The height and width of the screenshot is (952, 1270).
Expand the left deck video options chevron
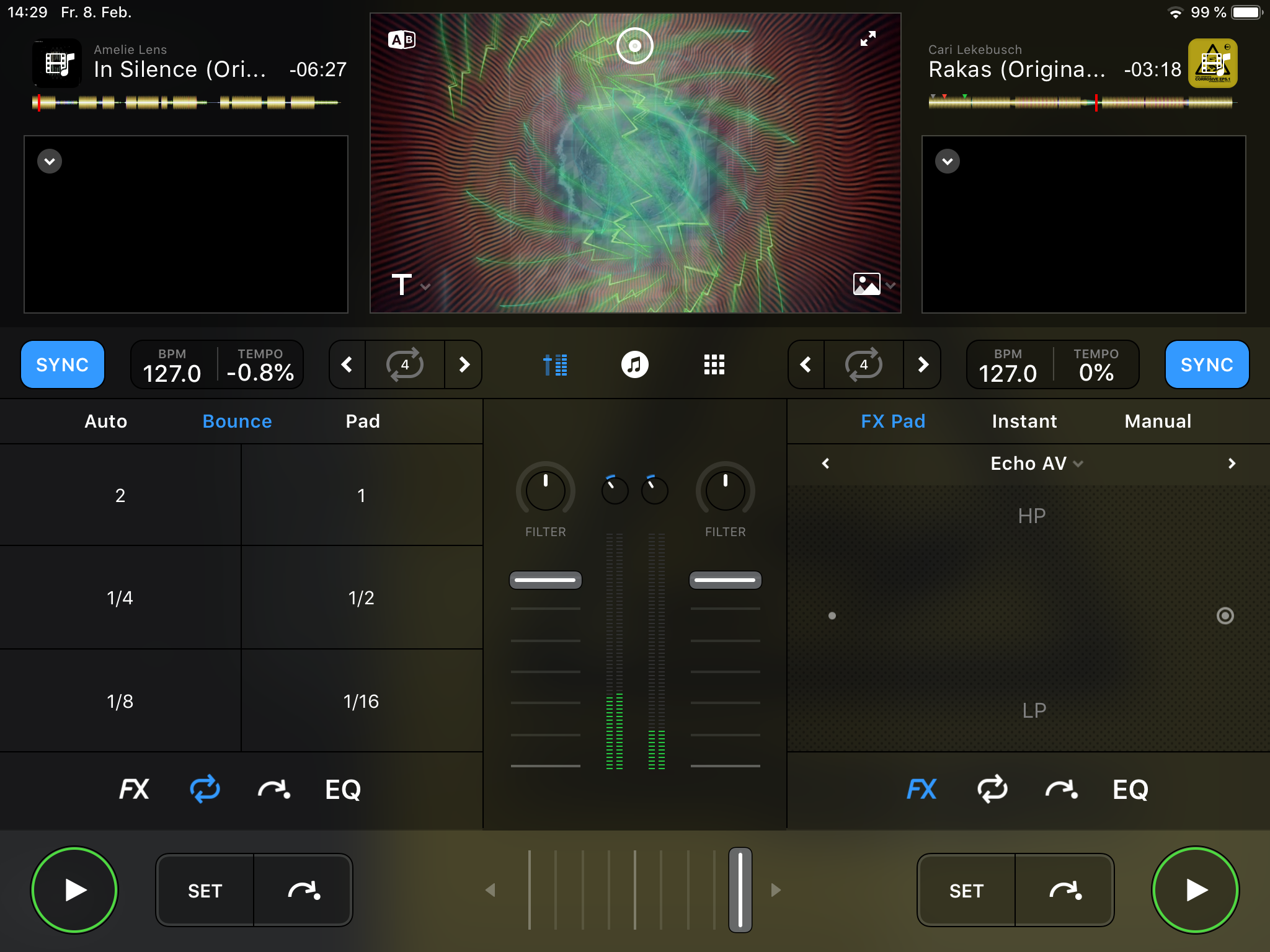pyautogui.click(x=50, y=161)
